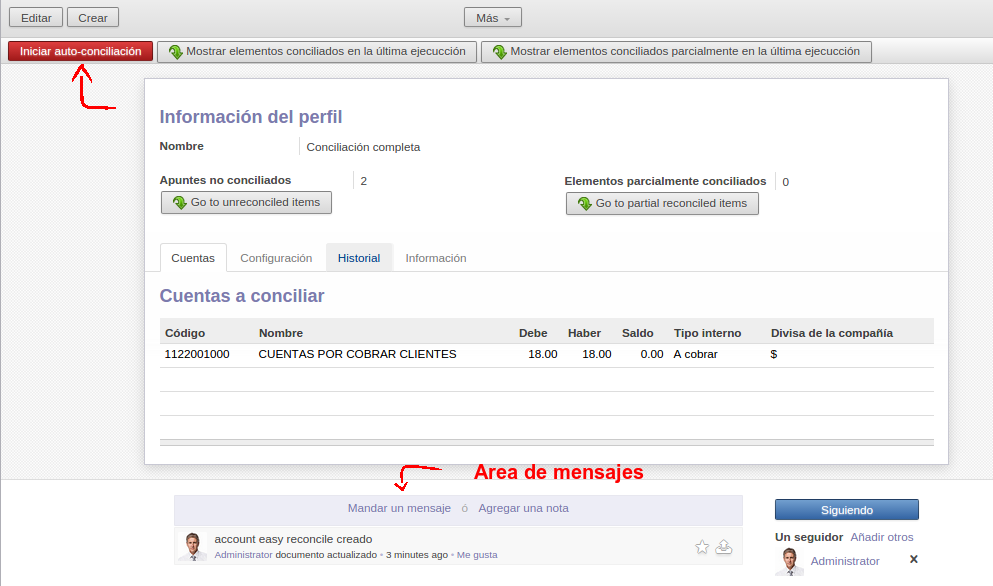
Task: Click the green arrow icon on parcialmente button
Action: (500, 52)
